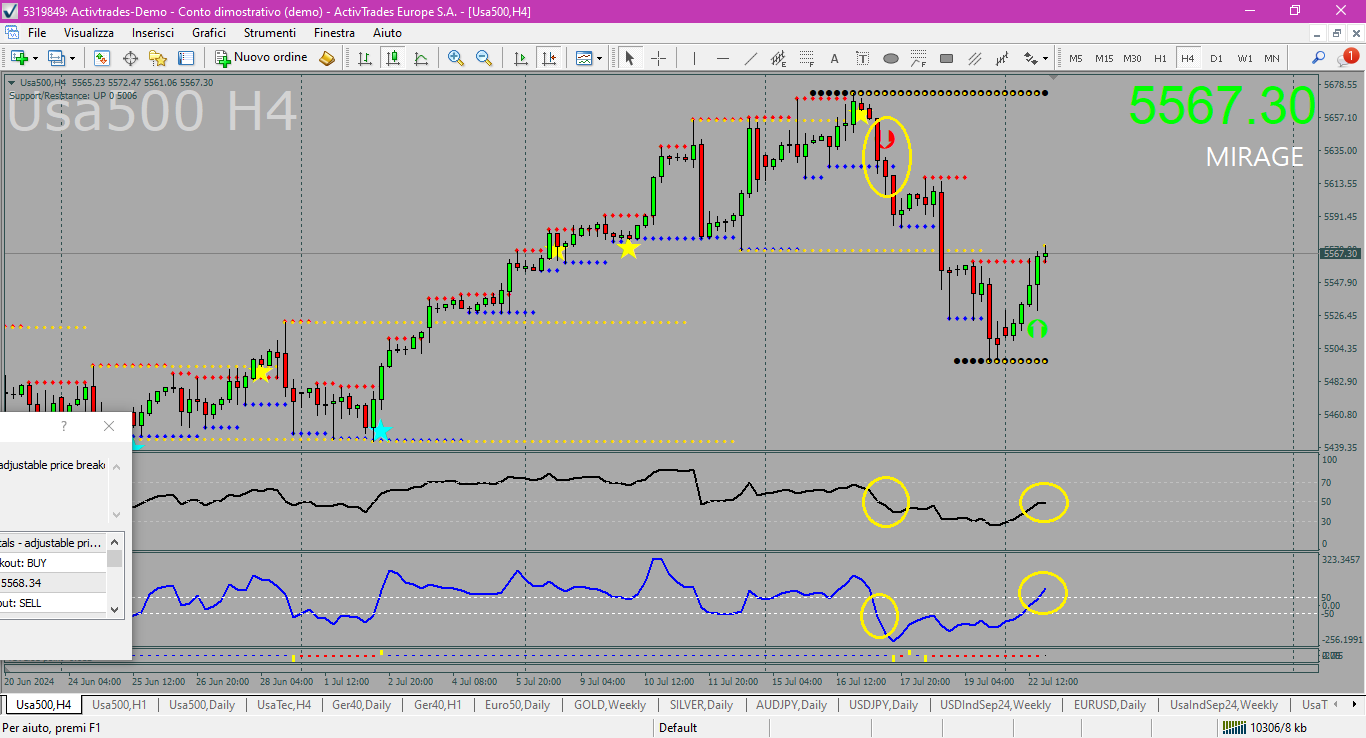The width and height of the screenshot is (1366, 738).
Task: Select the M5 timeframe
Action: point(1076,58)
